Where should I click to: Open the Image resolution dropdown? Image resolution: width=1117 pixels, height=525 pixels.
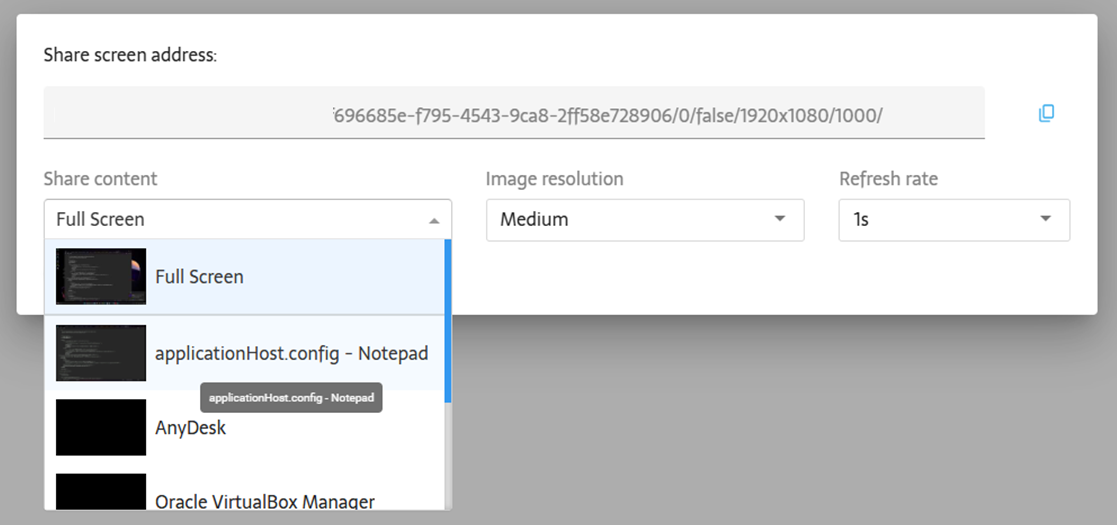[x=645, y=220]
